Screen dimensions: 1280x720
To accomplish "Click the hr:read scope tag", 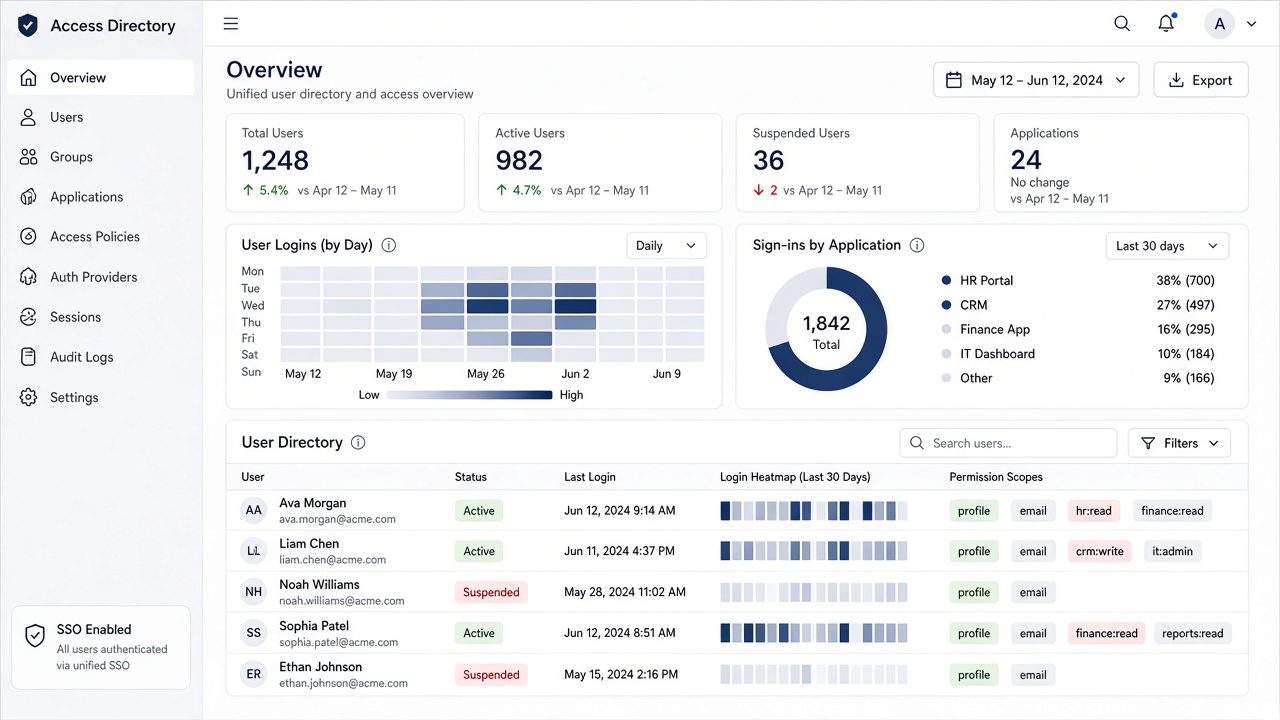I will click(x=1094, y=511).
